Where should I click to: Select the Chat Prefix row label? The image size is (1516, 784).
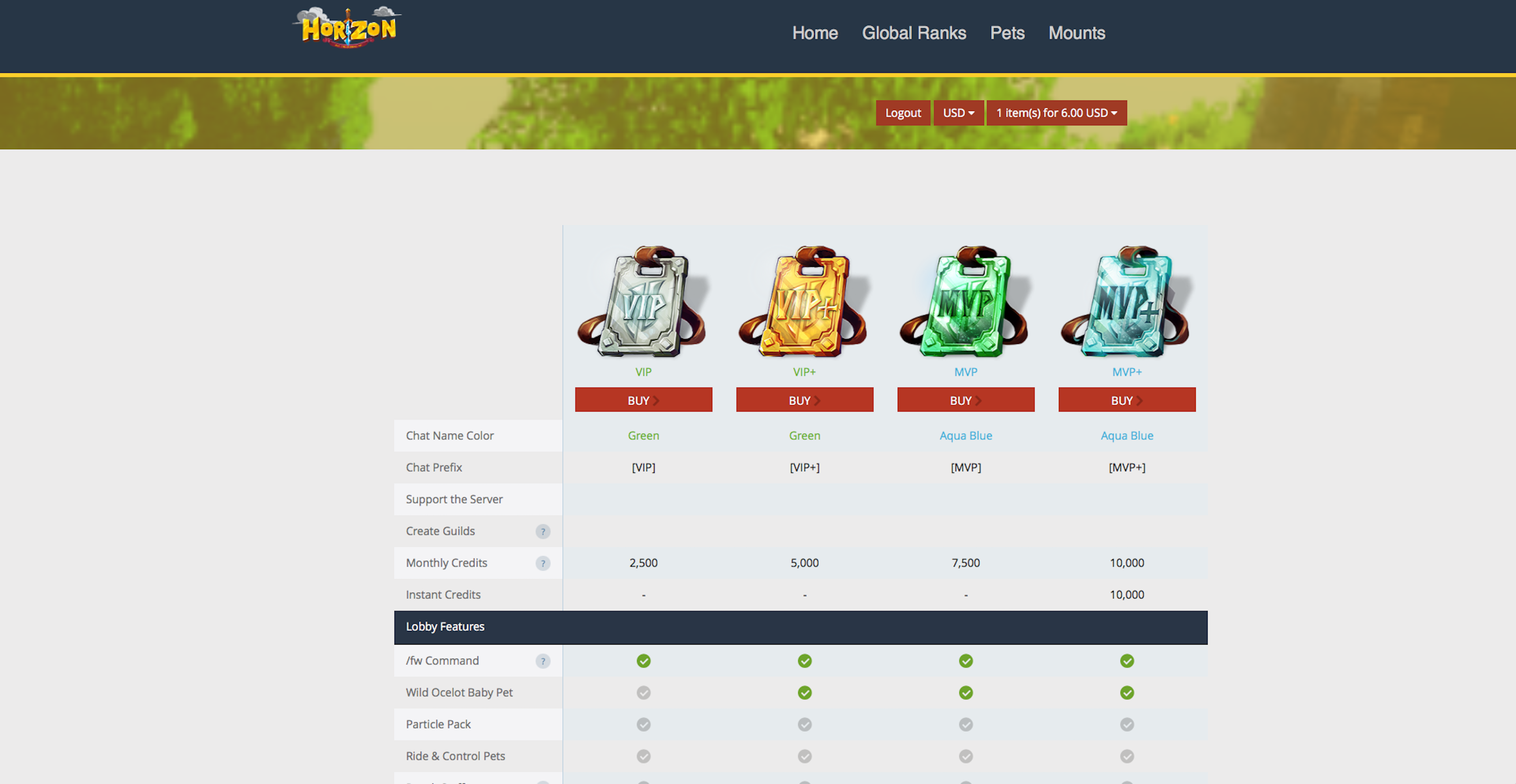[434, 467]
